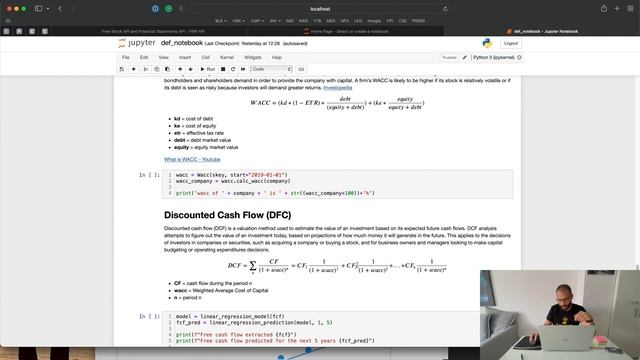The image size is (640, 360).
Task: Open the NFX bookmark
Action: pos(344,21)
